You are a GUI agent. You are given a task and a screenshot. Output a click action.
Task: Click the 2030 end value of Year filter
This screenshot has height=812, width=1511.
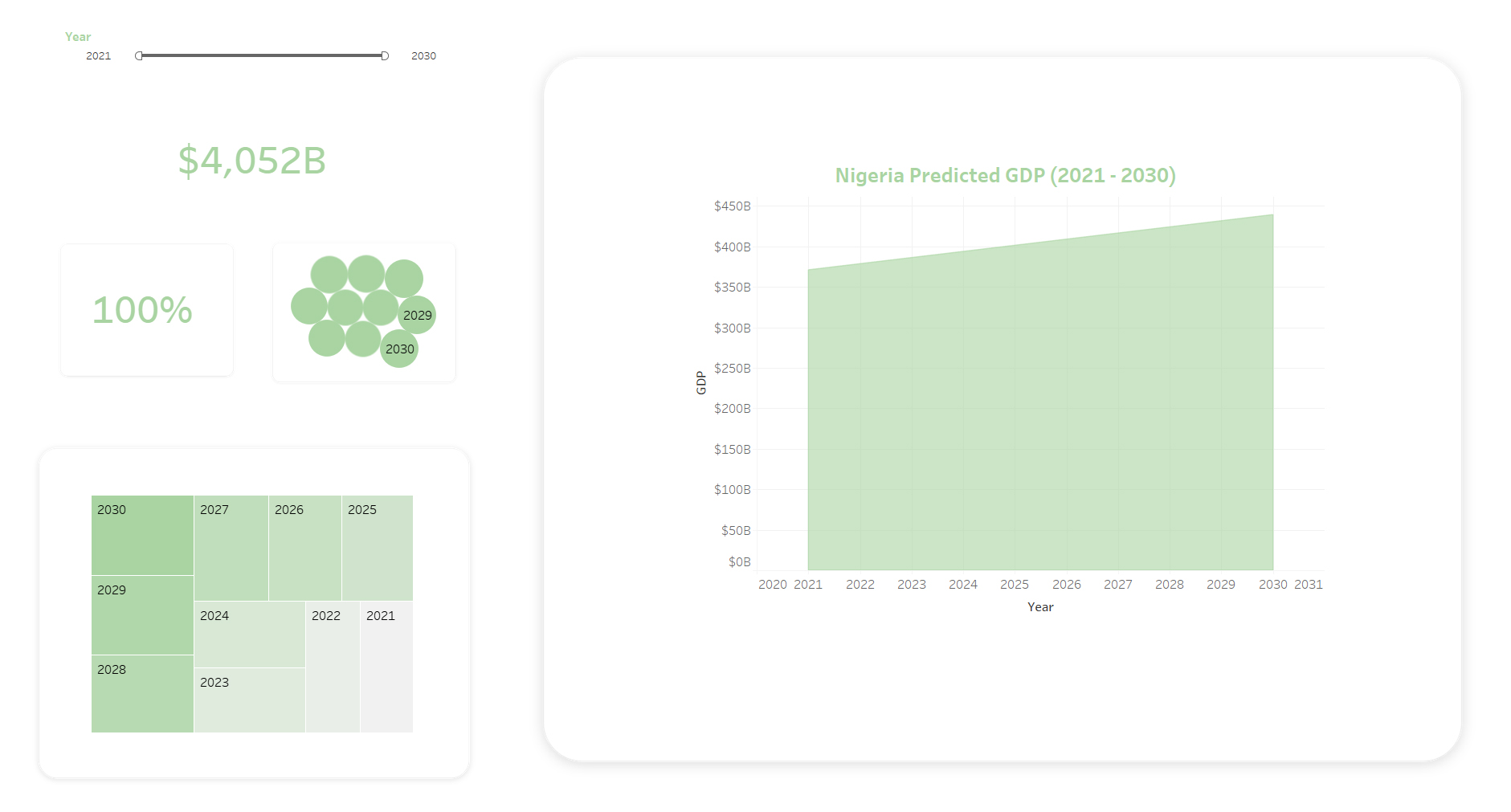[x=423, y=56]
